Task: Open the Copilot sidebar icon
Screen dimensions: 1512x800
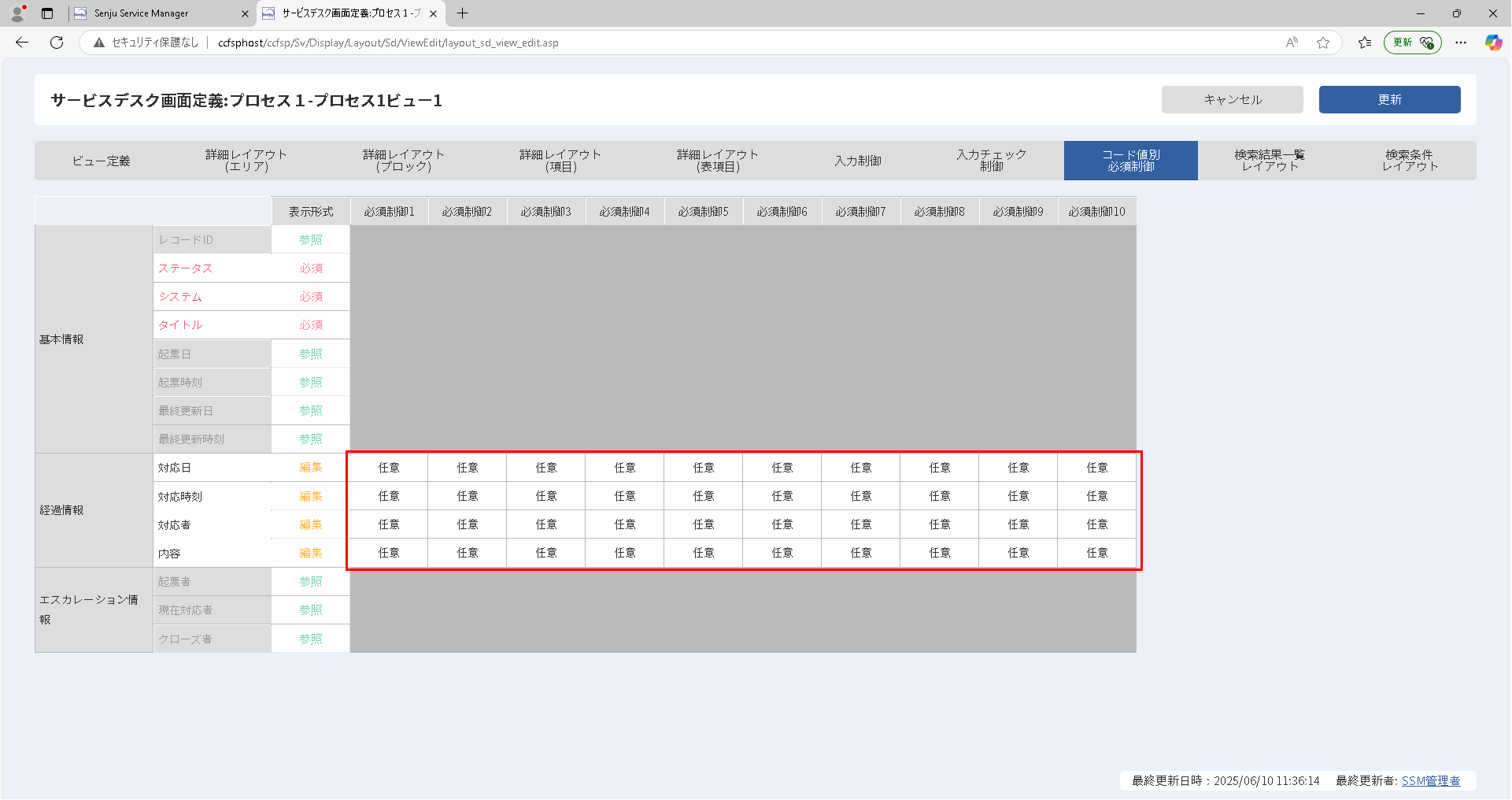Action: point(1493,43)
